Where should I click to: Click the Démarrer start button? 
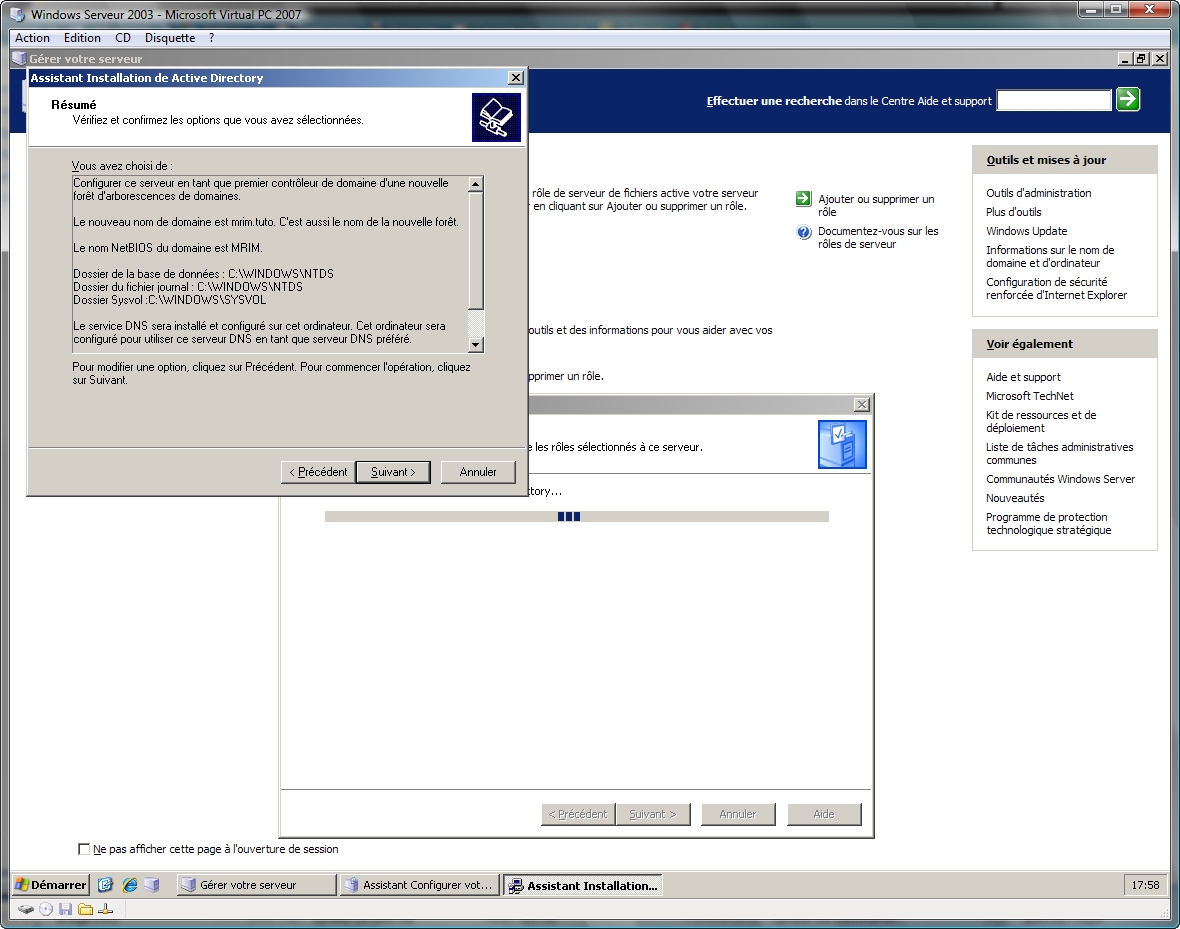51,885
